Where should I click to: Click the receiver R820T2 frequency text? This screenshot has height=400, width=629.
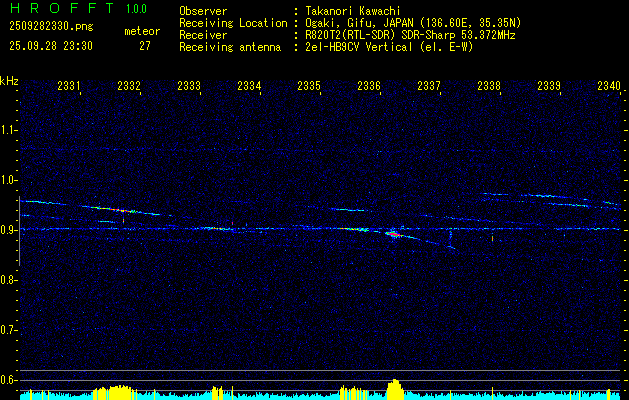(x=410, y=35)
